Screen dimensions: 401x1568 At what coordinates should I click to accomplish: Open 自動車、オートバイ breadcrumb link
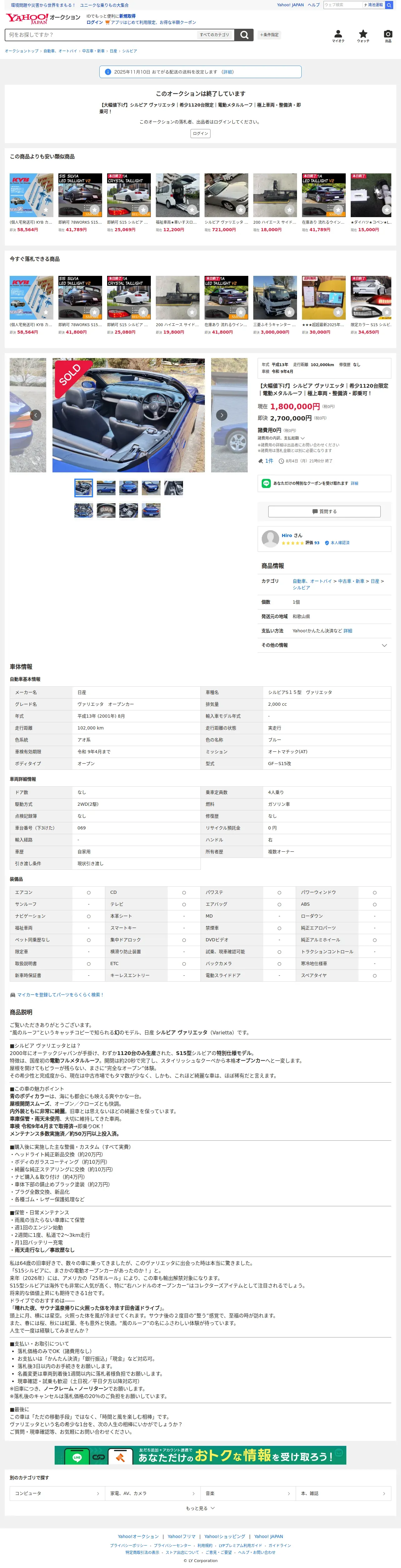pos(60,51)
